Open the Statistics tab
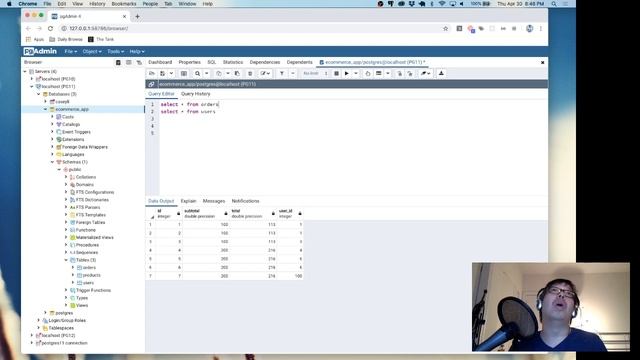Viewport: 640px width, 360px height. point(233,62)
